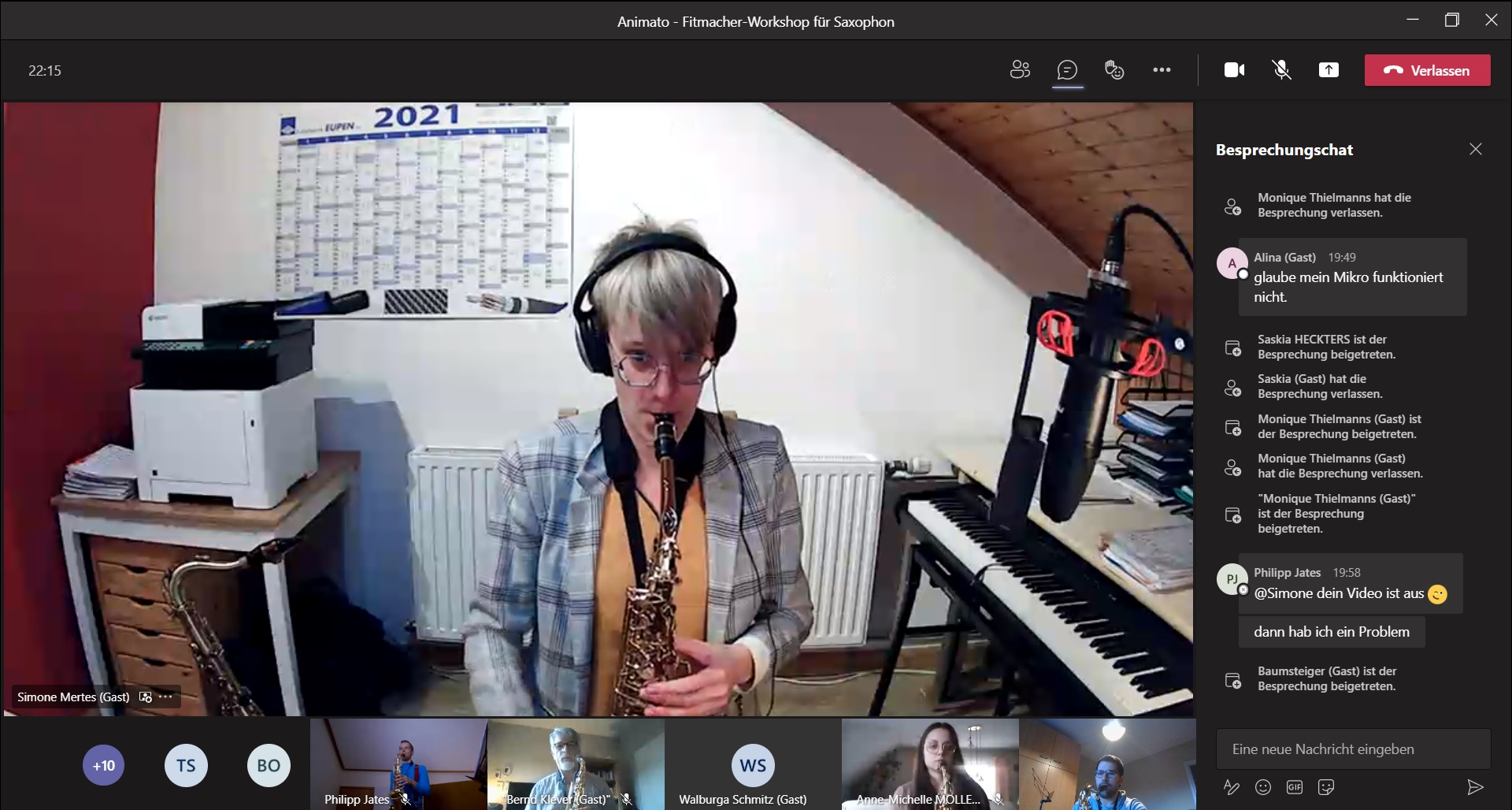Screen dimensions: 1512x810
Task: Select the BO participant avatar
Action: click(269, 765)
